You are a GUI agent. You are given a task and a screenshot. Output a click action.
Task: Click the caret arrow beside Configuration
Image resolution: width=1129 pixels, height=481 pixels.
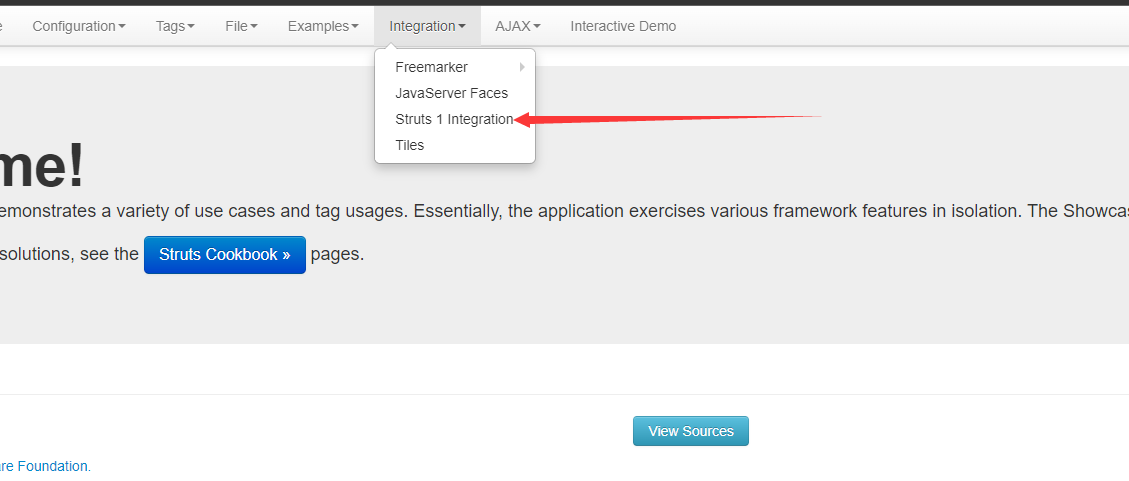(x=122, y=27)
